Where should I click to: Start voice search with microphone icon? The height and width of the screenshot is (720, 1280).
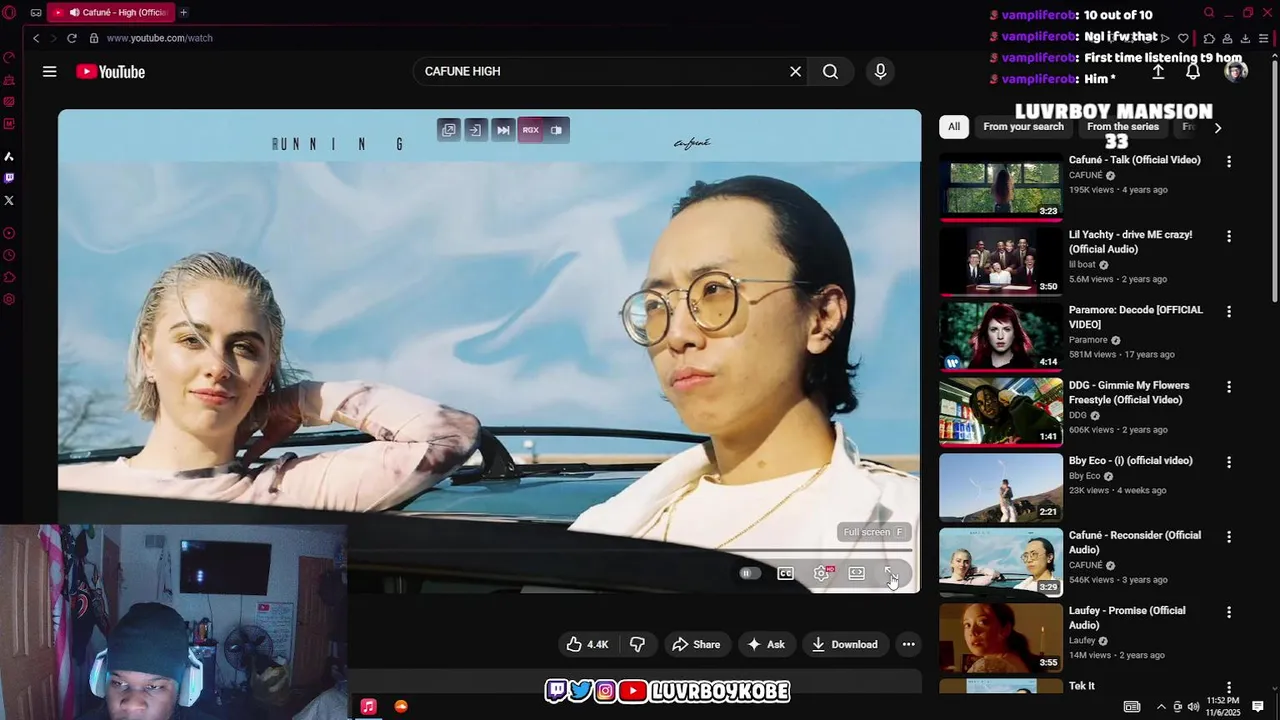[x=880, y=71]
